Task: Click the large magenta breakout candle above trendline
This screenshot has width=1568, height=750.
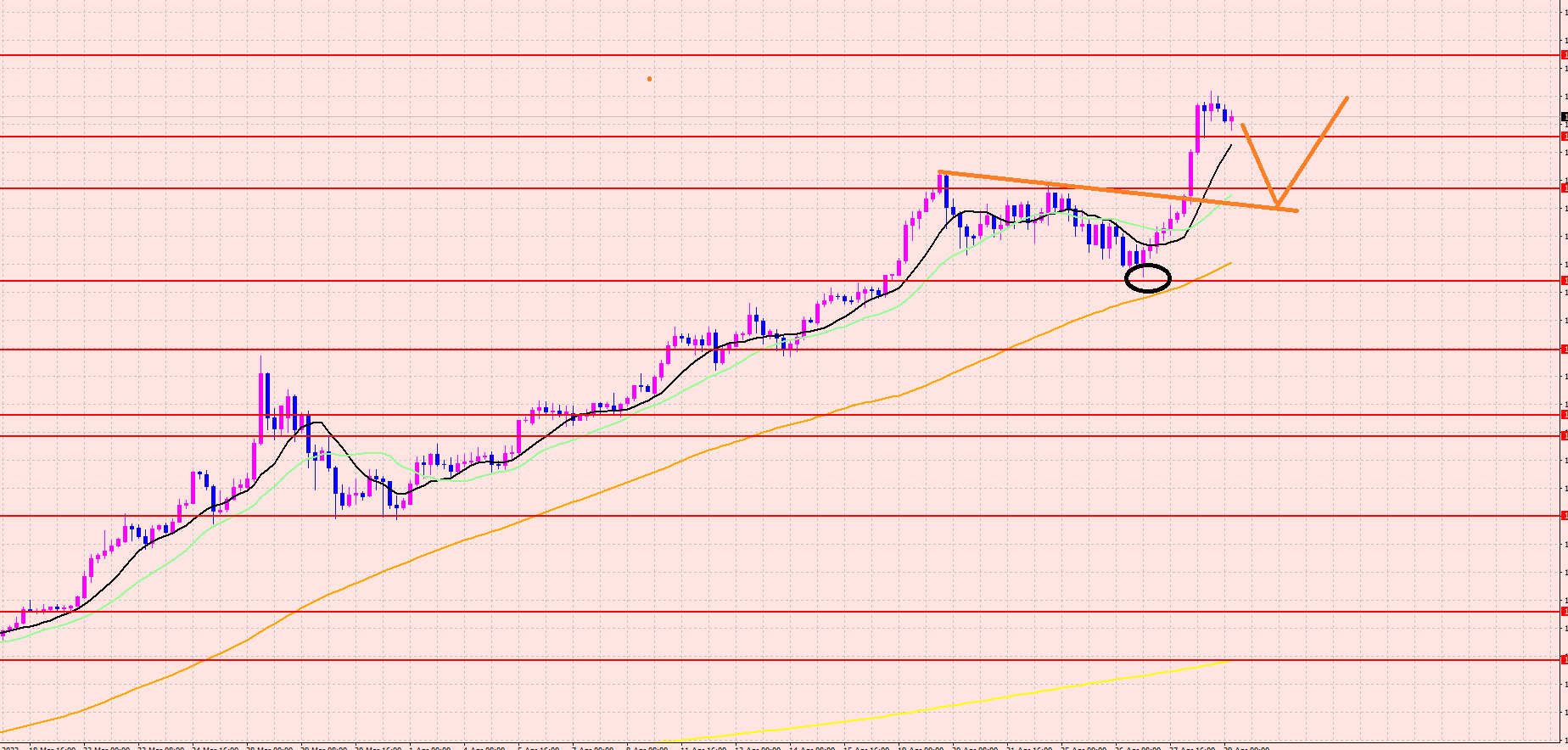Action: 1197,127
